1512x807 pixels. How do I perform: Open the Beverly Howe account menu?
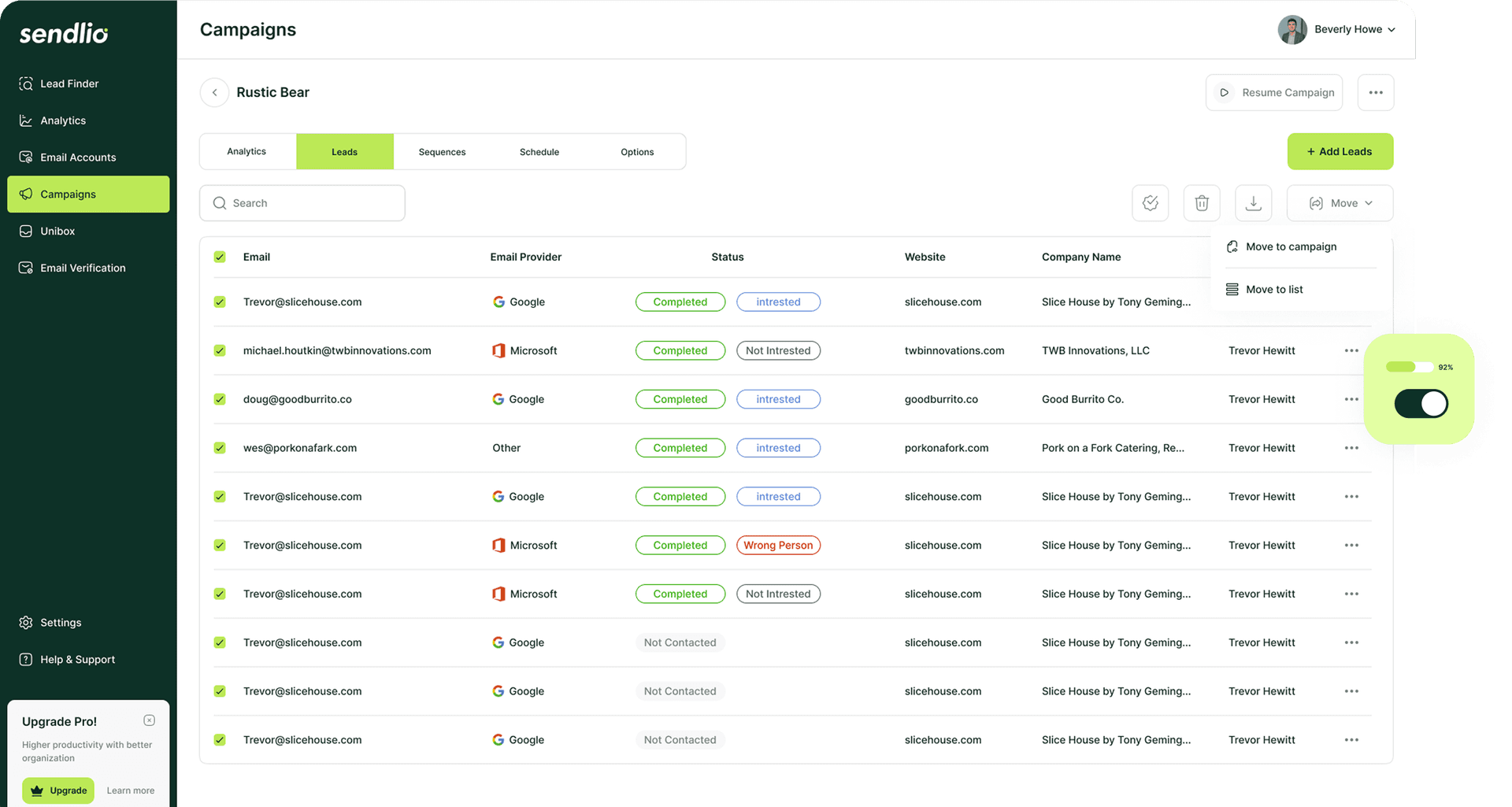click(x=1336, y=29)
